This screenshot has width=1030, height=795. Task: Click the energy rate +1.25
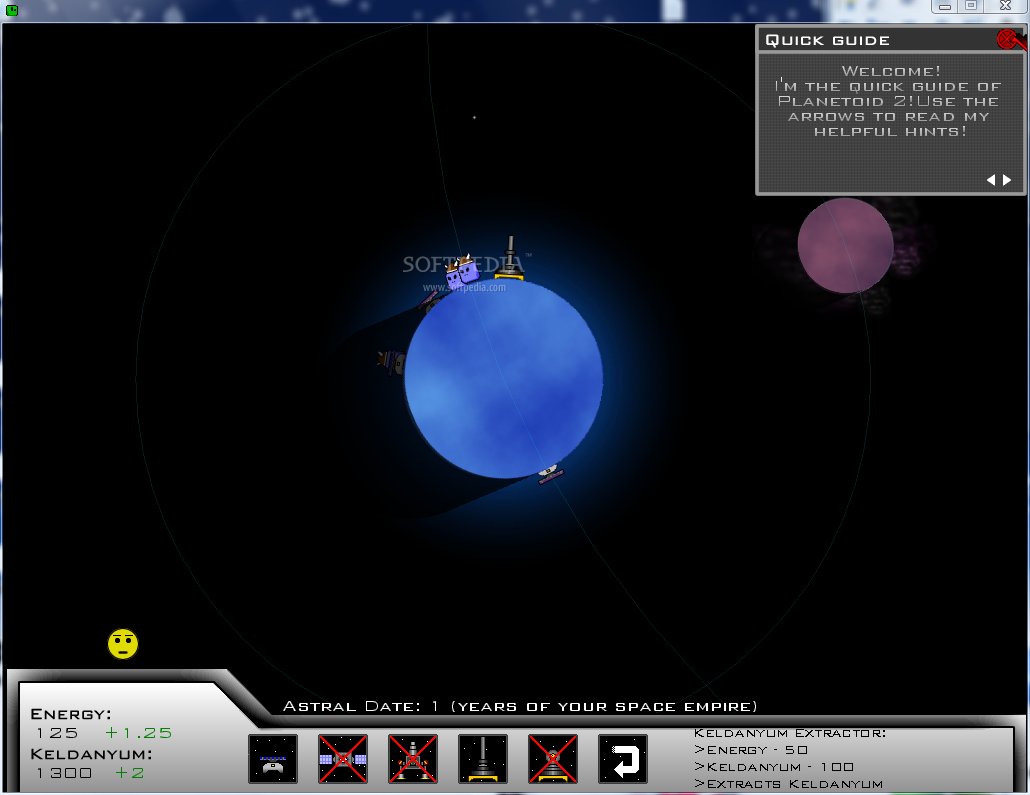pyautogui.click(x=139, y=733)
